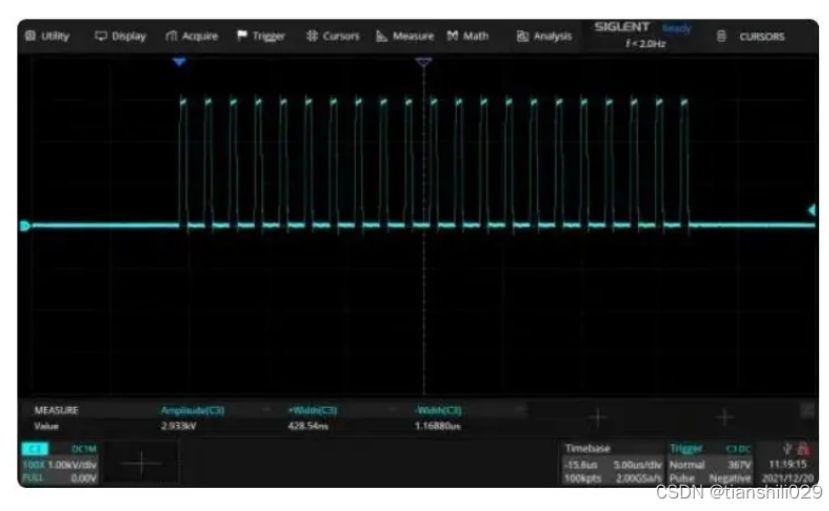
Task: Click the C3 DC trigger source label
Action: (738, 449)
